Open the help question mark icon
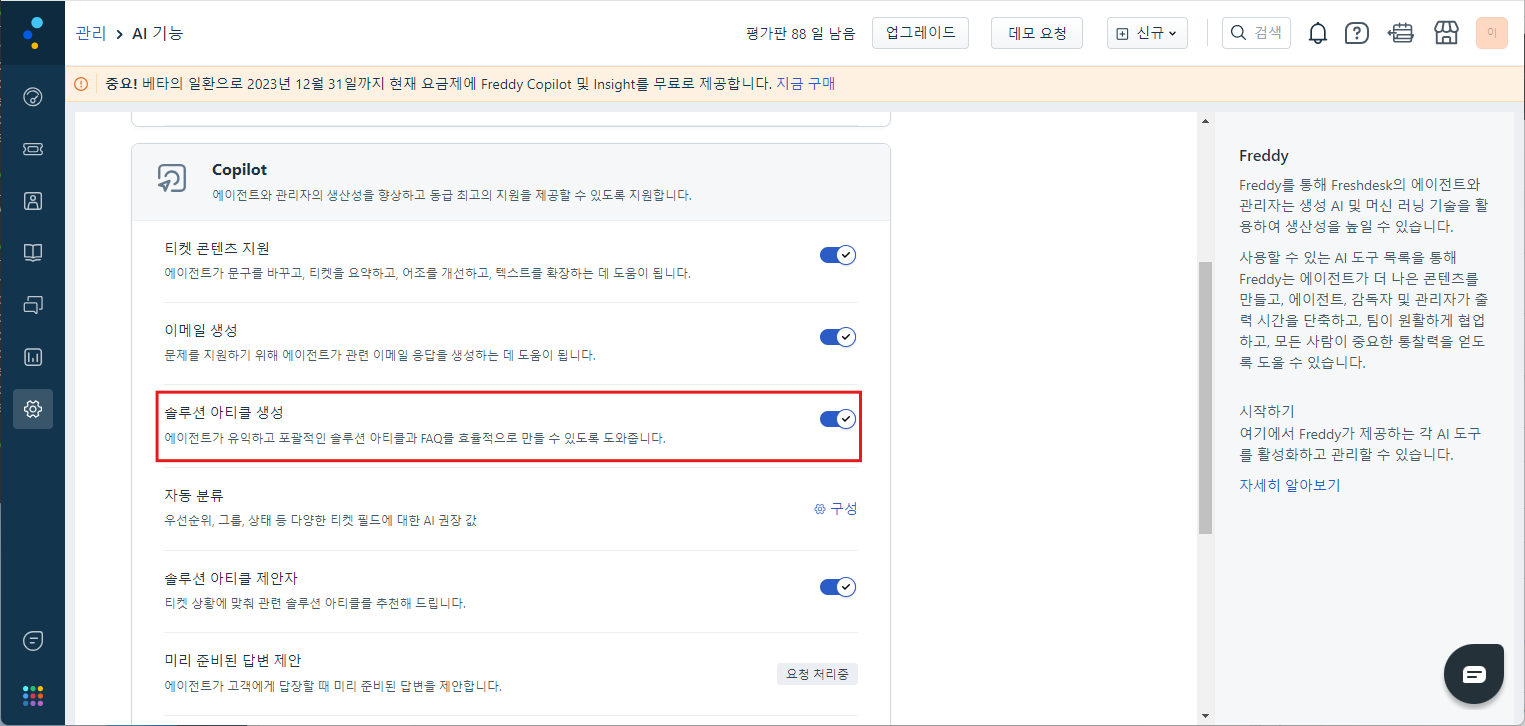 click(1356, 33)
